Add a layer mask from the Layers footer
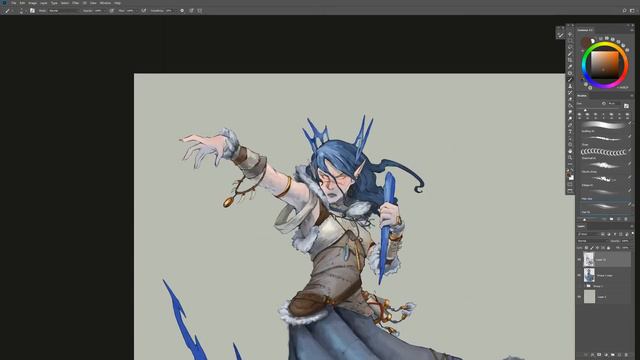Viewport: 640px width, 360px height. click(x=599, y=355)
